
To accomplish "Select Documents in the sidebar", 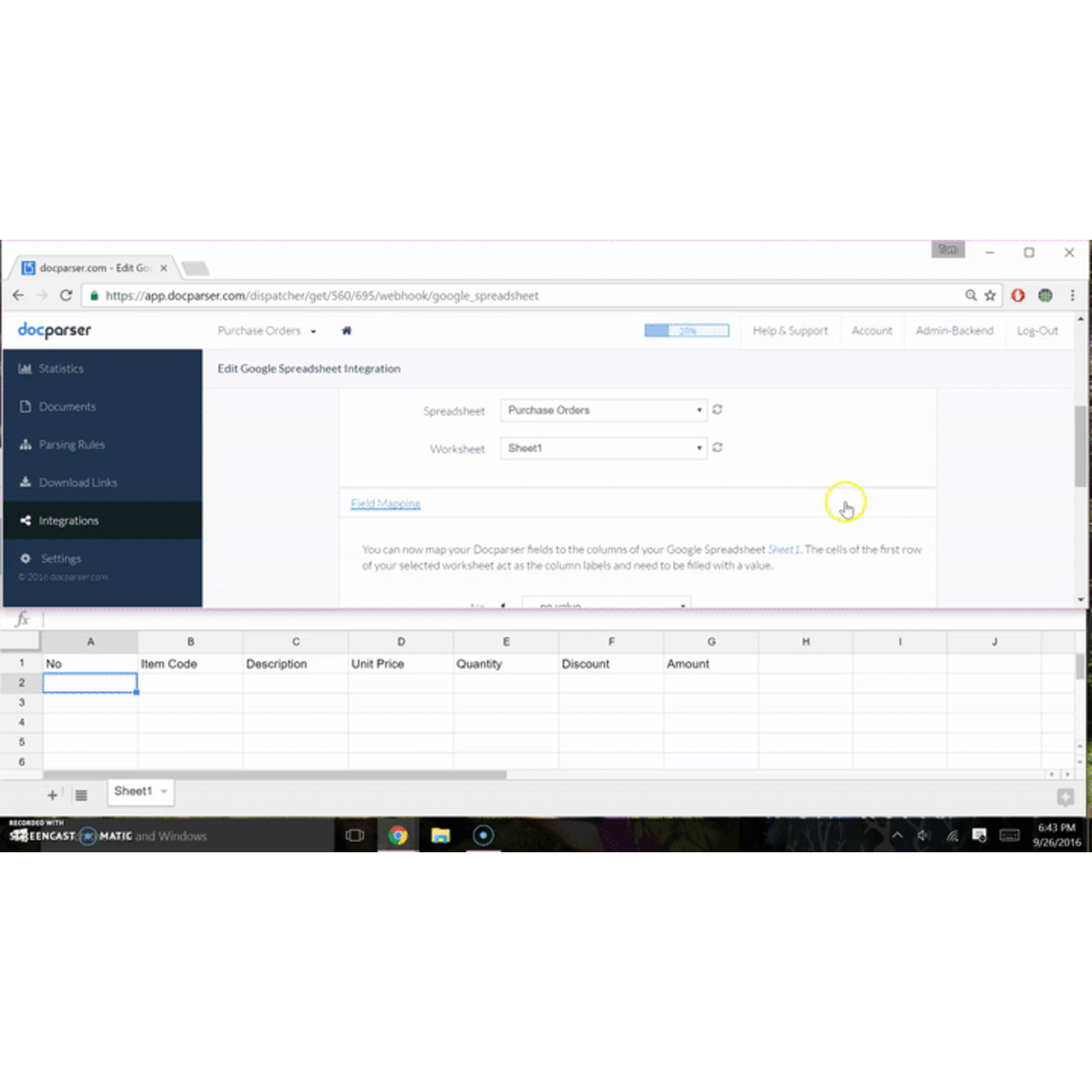I will 67,406.
